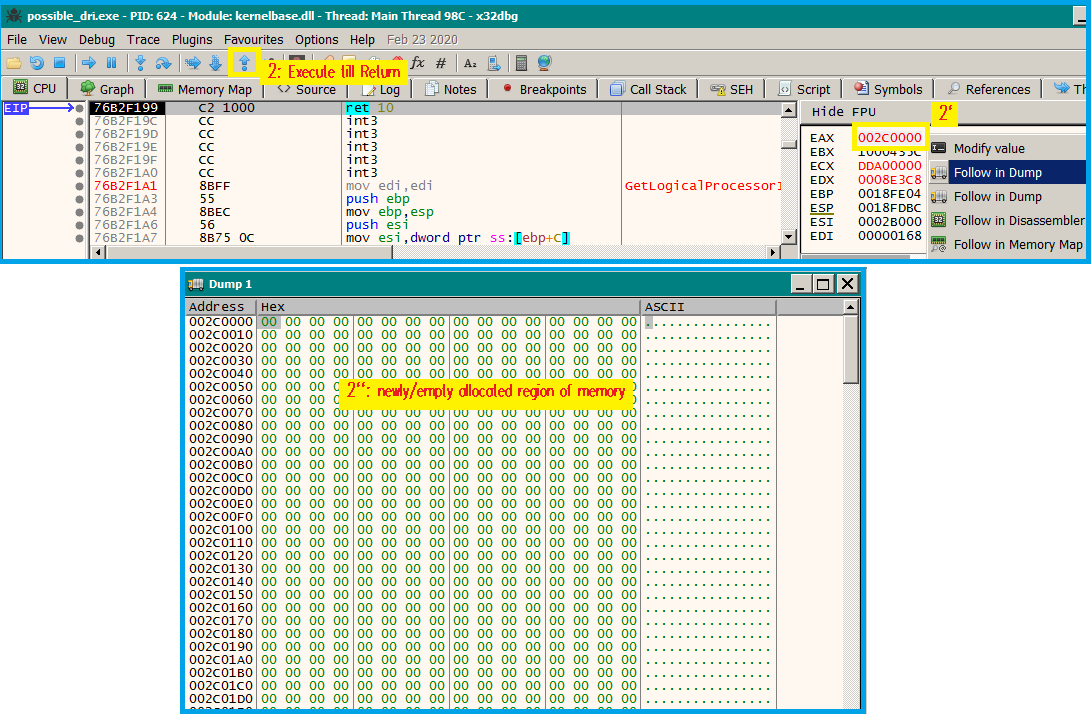
Task: Click the Step Into toolbar icon
Action: [140, 63]
